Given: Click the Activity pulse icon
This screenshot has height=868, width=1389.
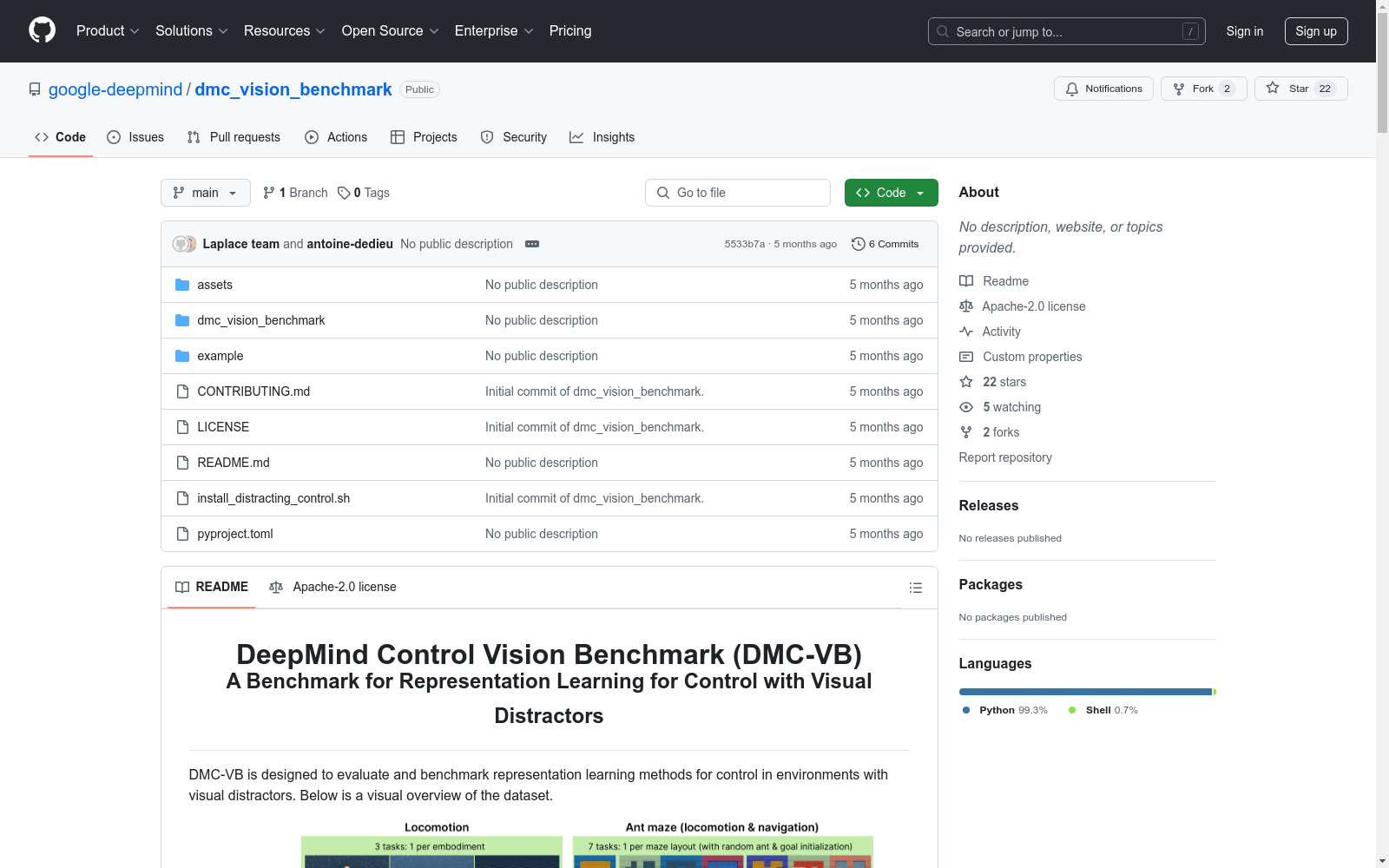Looking at the screenshot, I should [x=966, y=332].
